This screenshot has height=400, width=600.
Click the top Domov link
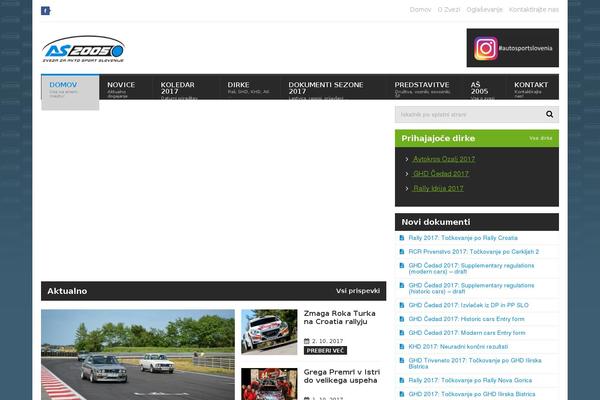(x=420, y=10)
